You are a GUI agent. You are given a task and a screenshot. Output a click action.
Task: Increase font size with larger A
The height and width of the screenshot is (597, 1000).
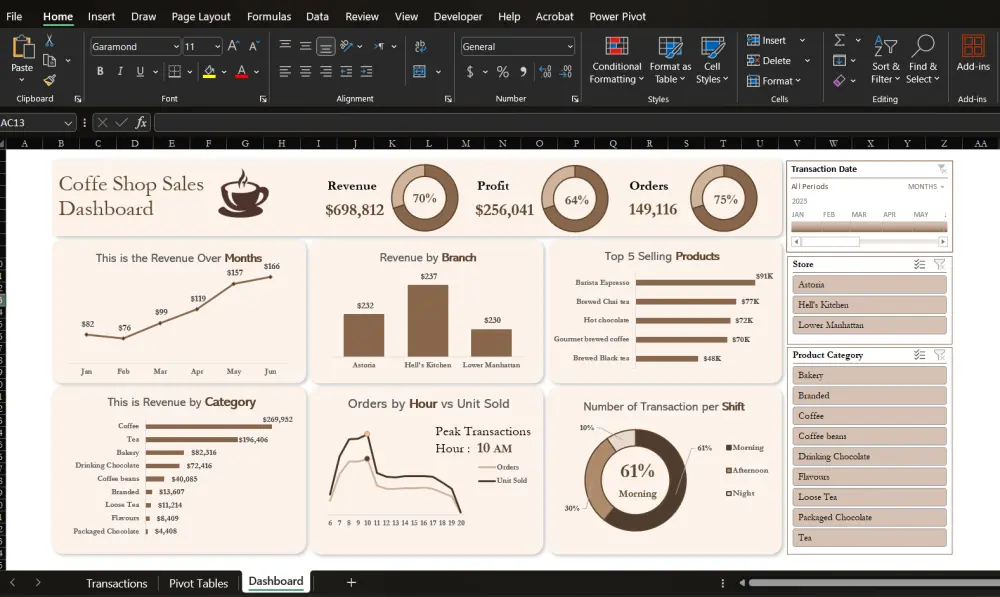233,46
